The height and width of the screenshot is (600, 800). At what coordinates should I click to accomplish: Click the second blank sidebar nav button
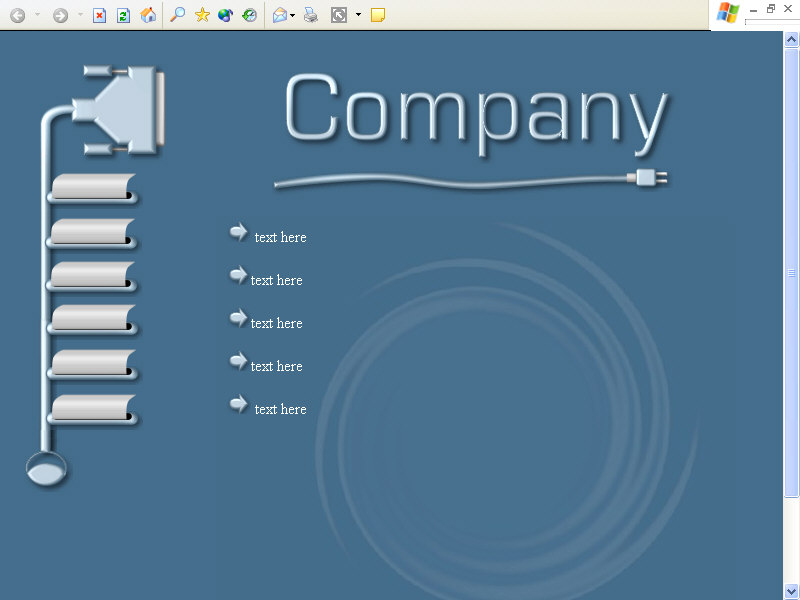click(x=92, y=233)
